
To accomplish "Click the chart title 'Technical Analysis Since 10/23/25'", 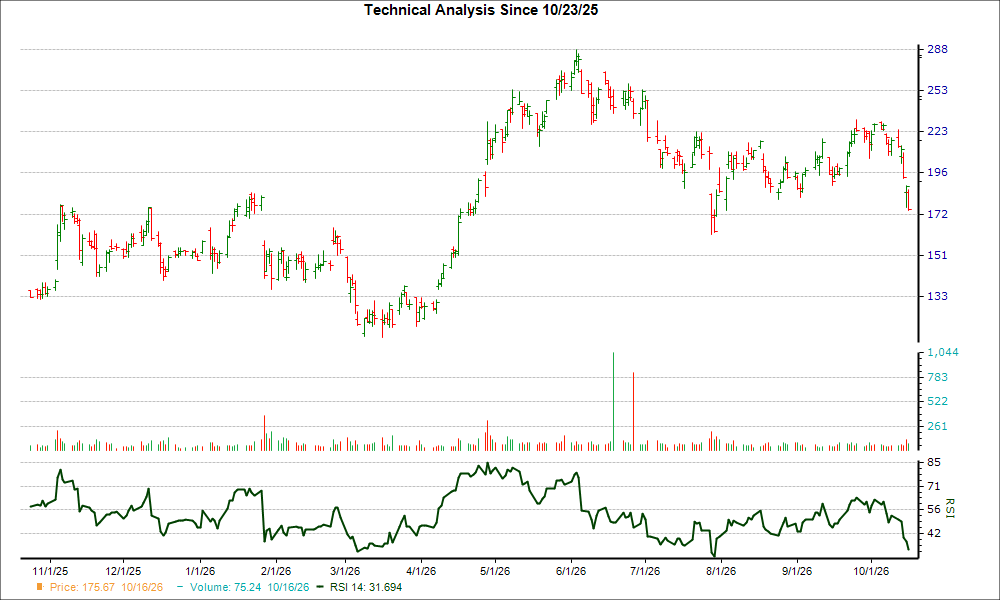I will tap(481, 10).
